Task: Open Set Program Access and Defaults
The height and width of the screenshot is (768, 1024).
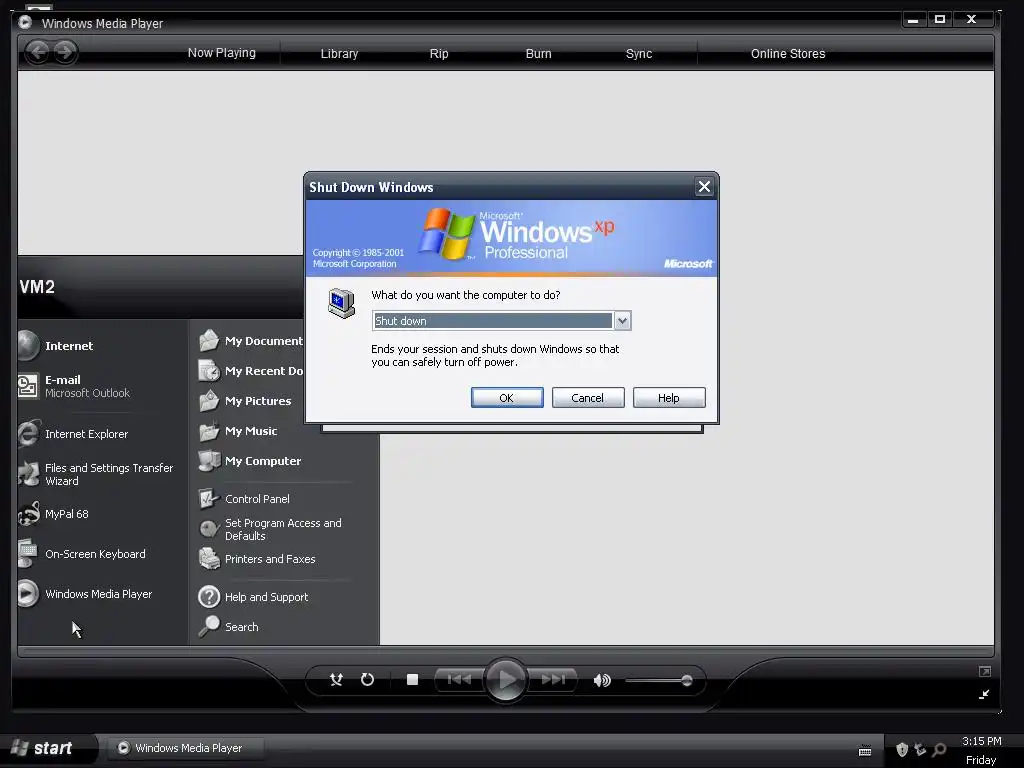Action: pyautogui.click(x=270, y=529)
